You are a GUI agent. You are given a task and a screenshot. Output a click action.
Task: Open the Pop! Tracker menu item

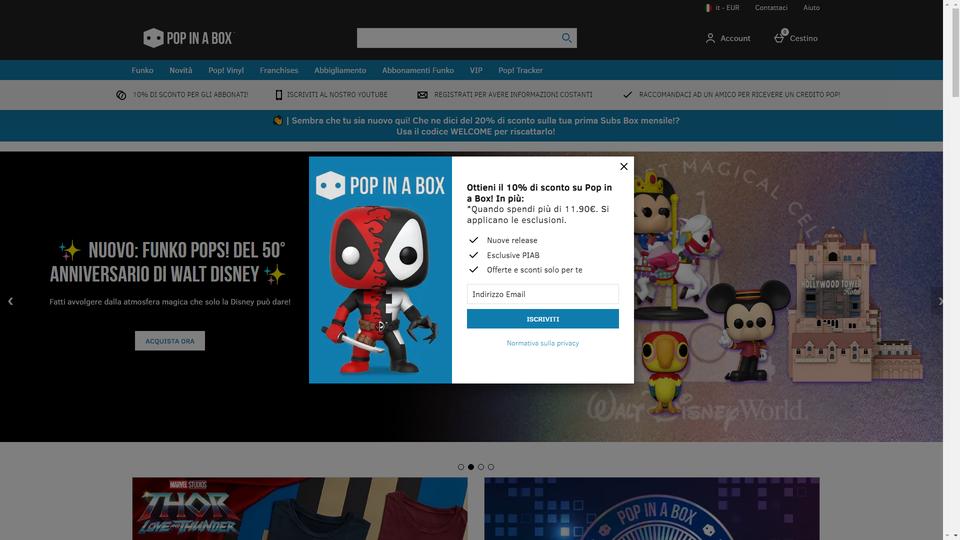click(x=520, y=70)
